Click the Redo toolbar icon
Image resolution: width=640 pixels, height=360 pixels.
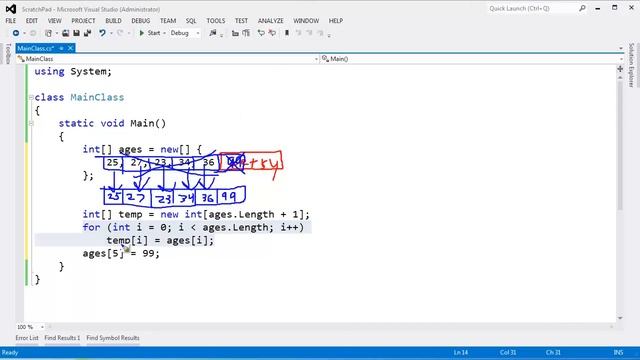120,33
